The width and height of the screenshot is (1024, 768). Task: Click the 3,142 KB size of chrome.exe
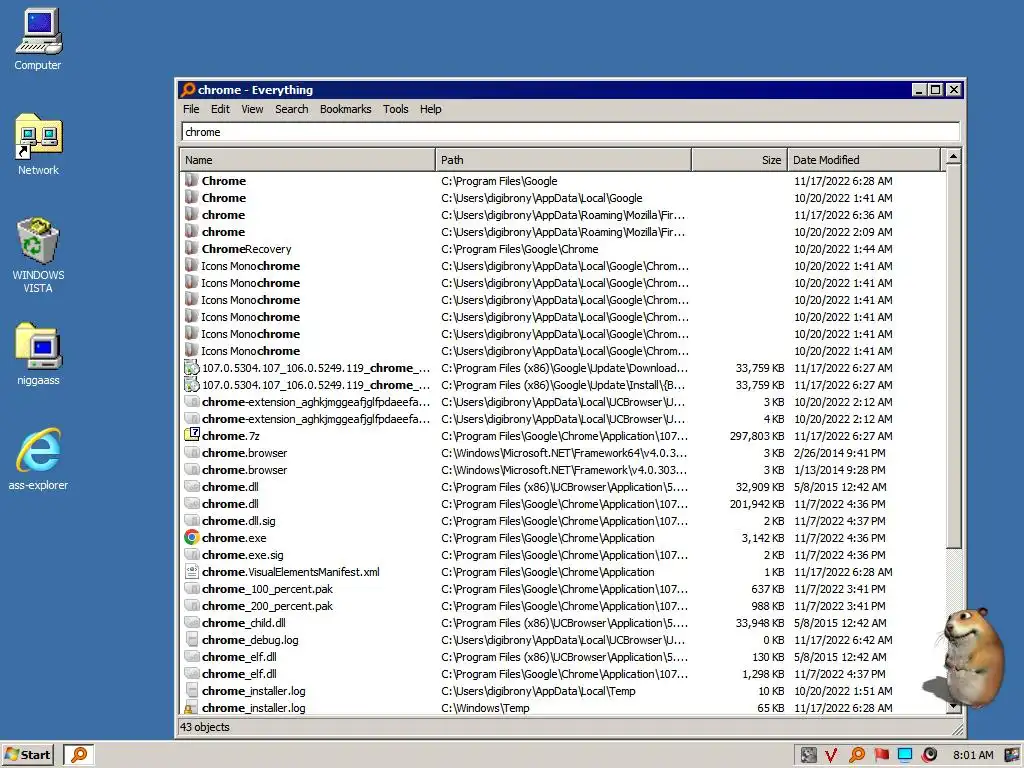pos(762,537)
